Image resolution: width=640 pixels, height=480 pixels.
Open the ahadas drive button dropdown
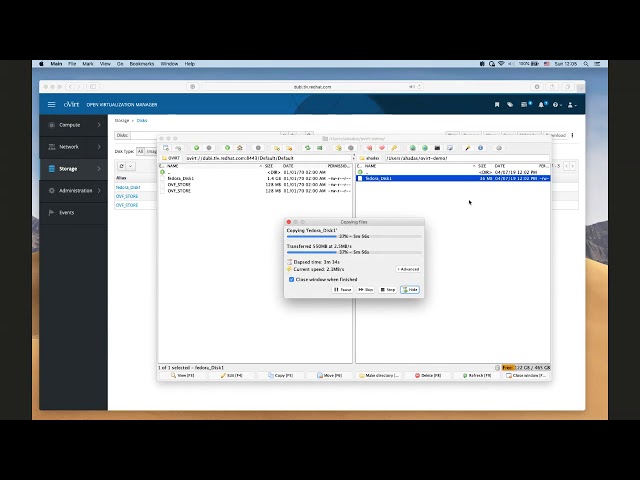pos(369,158)
